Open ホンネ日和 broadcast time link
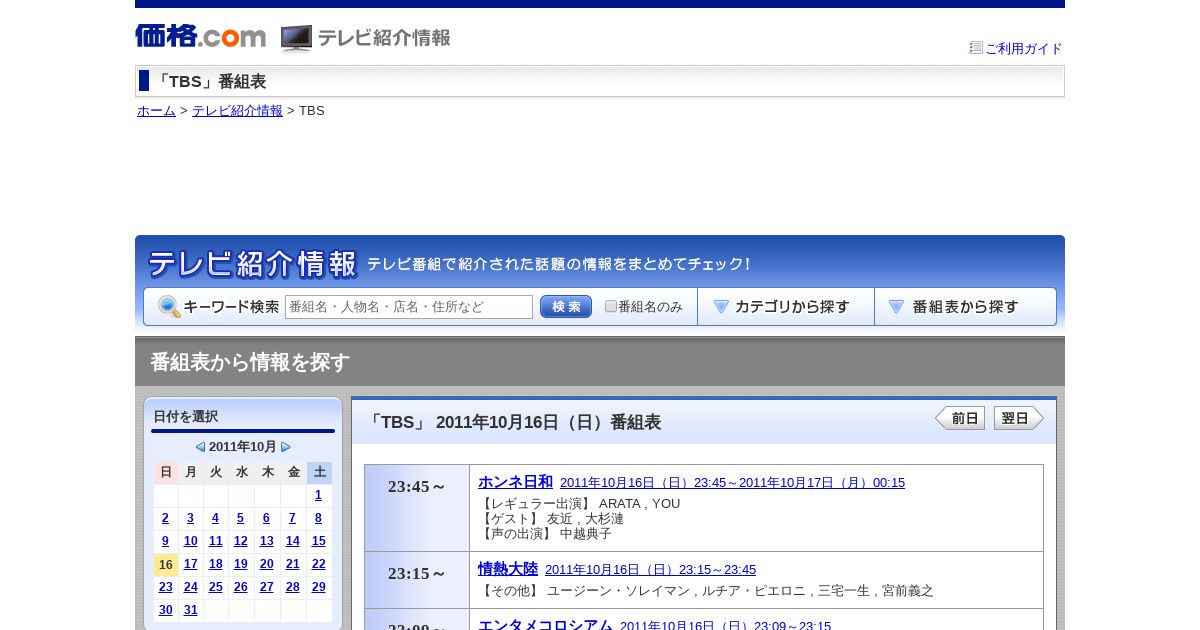 point(732,483)
